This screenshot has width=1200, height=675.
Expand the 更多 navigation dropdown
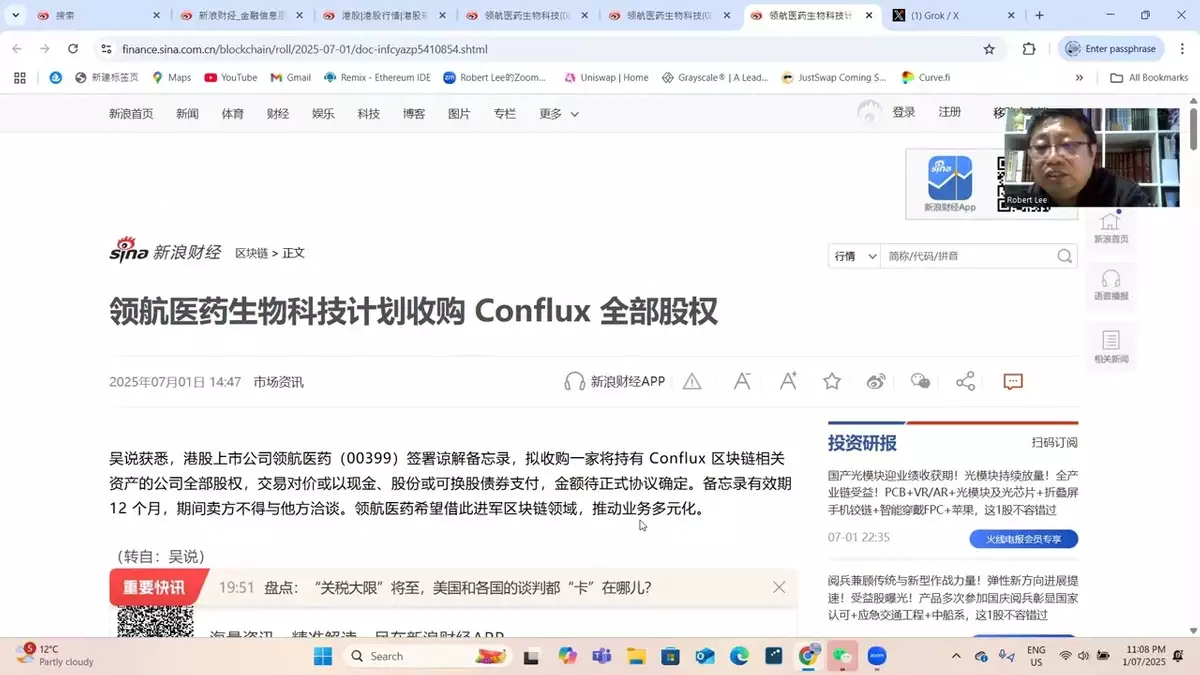[x=559, y=114]
